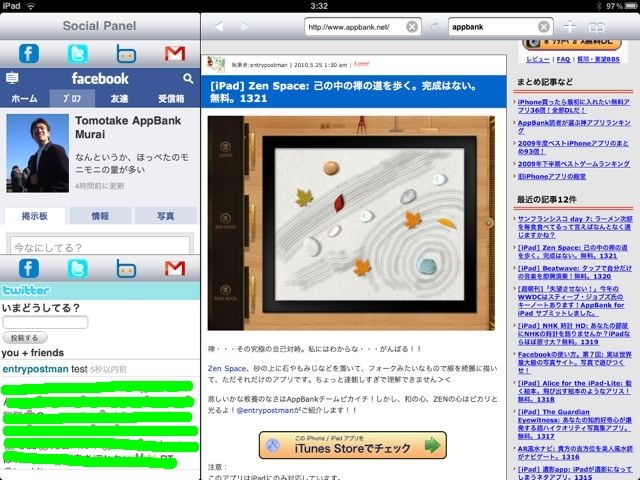Go forward with browser forward arrow
The width and height of the screenshot is (640, 480).
click(244, 27)
